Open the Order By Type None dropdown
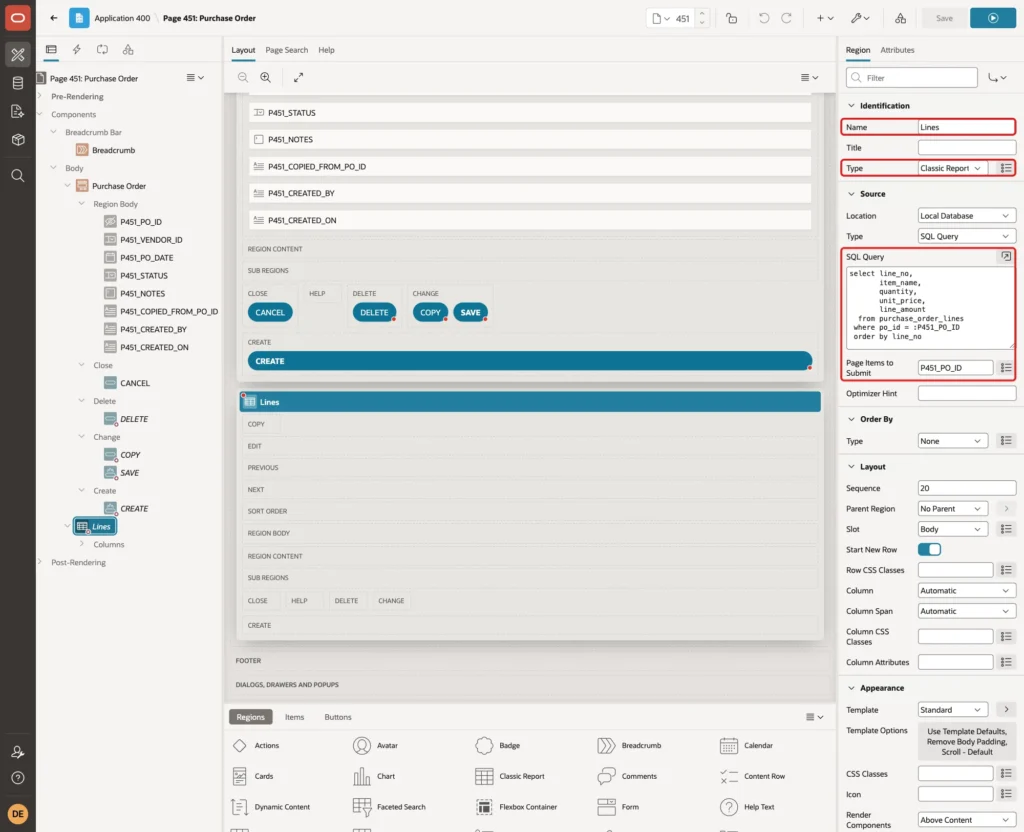 pyautogui.click(x=952, y=441)
